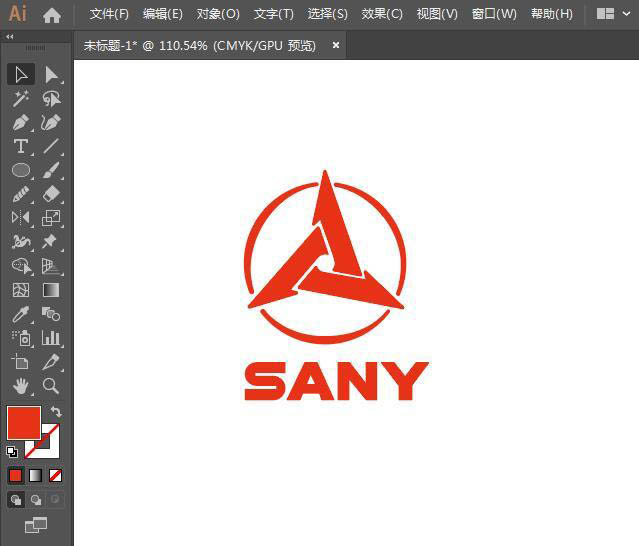Viewport: 639px width, 546px height.
Task: Activate the Puppet Warp pin tool
Action: (51, 242)
